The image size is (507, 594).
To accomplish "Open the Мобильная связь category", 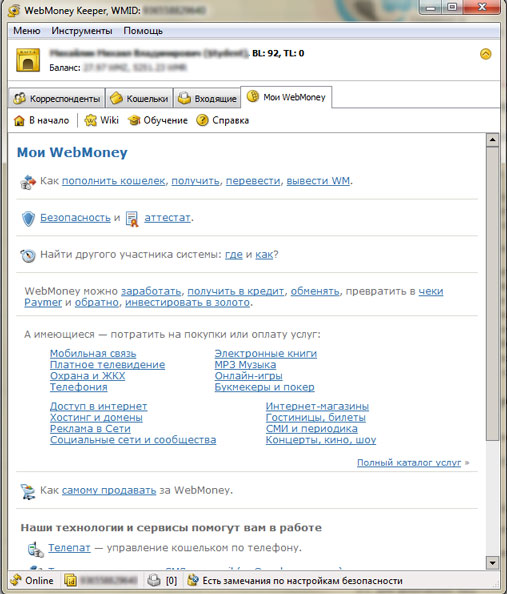I will (x=93, y=353).
